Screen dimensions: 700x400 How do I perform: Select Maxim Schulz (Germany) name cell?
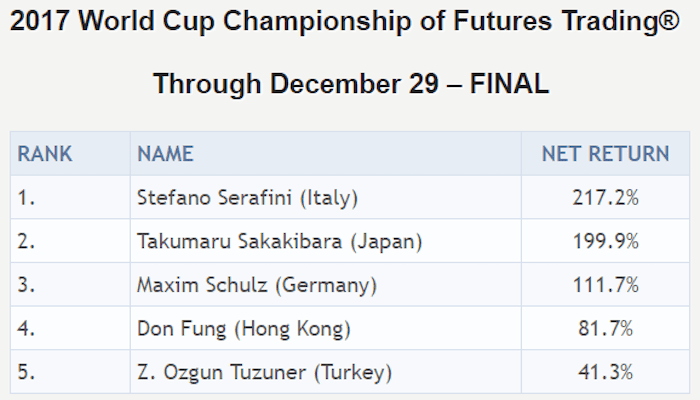point(325,284)
